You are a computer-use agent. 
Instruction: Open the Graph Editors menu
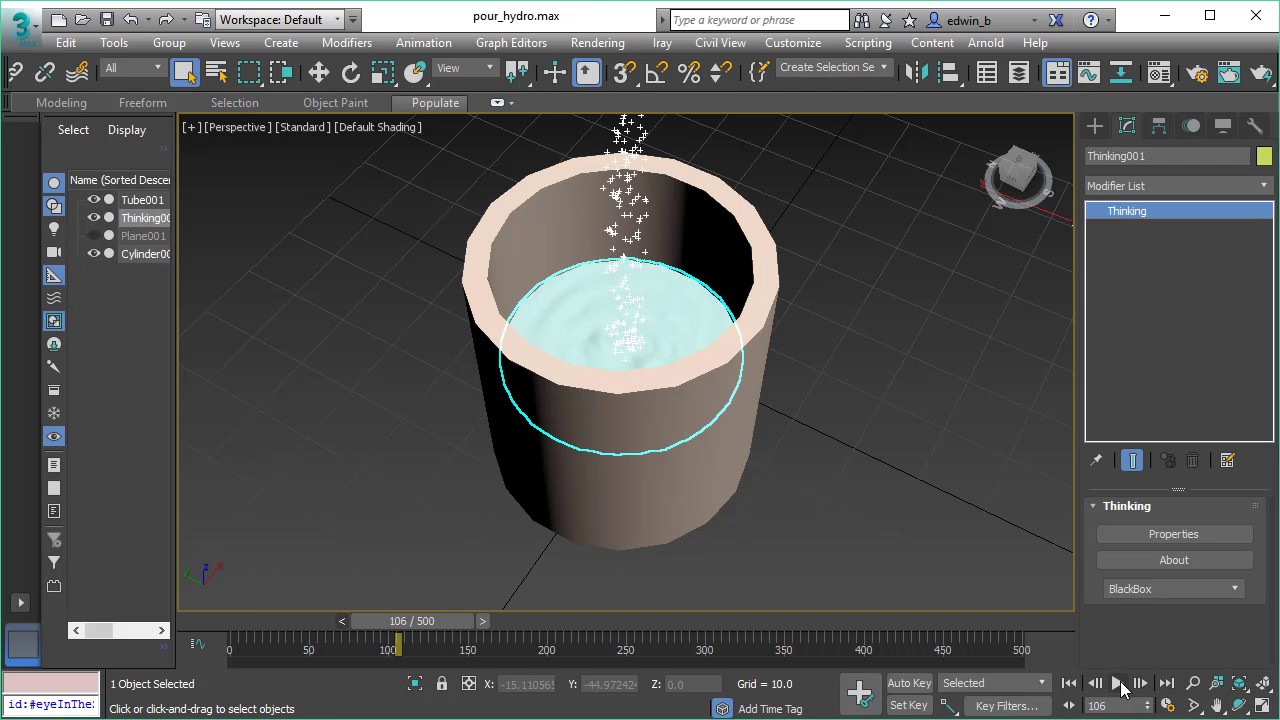[511, 43]
